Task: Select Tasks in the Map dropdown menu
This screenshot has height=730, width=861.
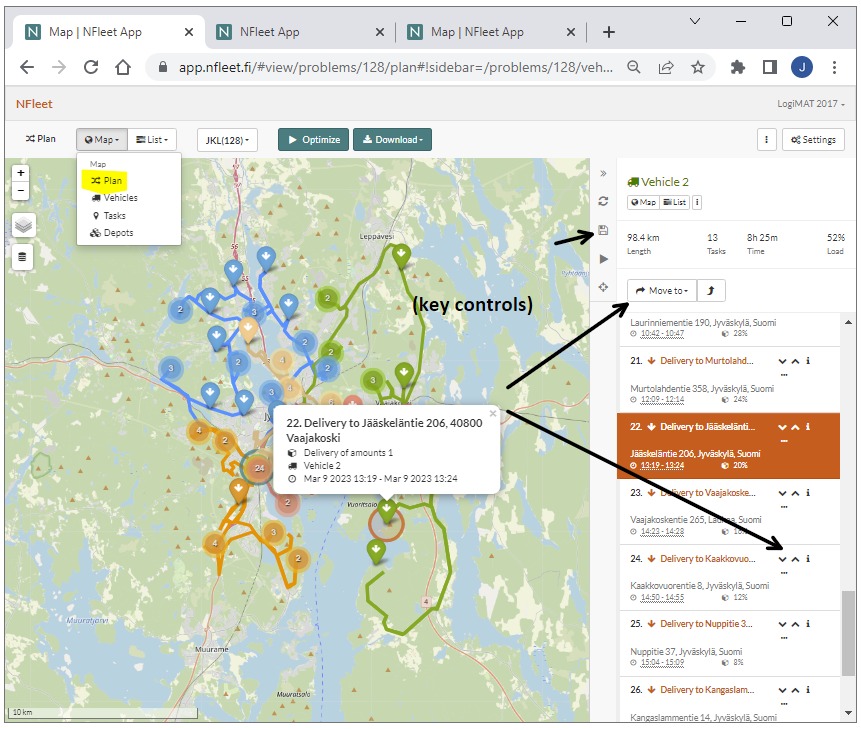Action: click(109, 216)
